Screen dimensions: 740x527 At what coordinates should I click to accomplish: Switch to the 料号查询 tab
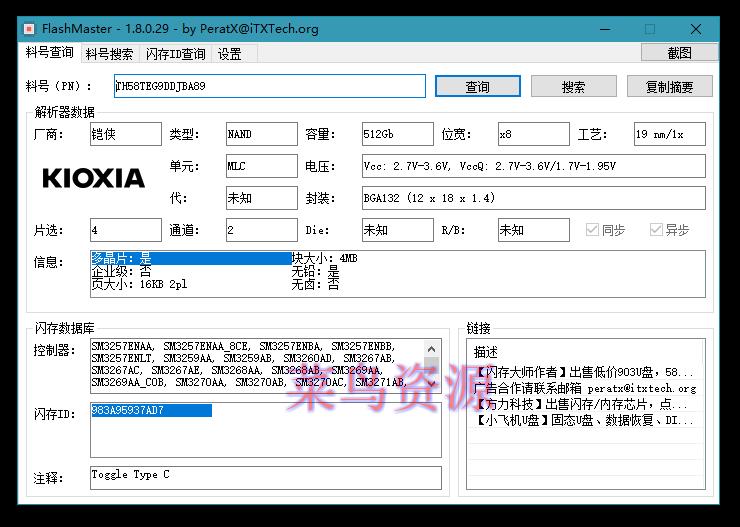tap(50, 53)
